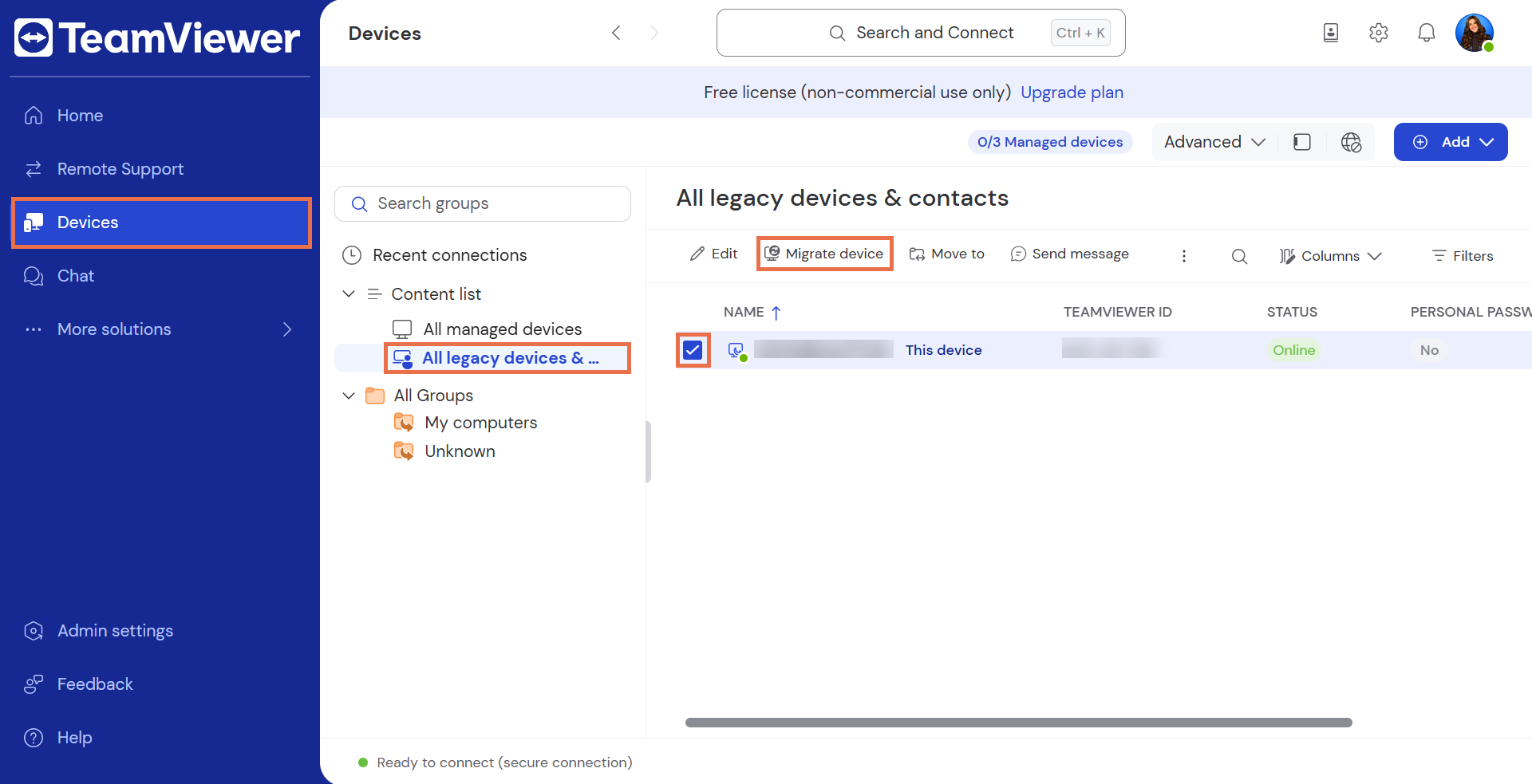The image size is (1532, 784).
Task: Click Send message action
Action: [1069, 254]
